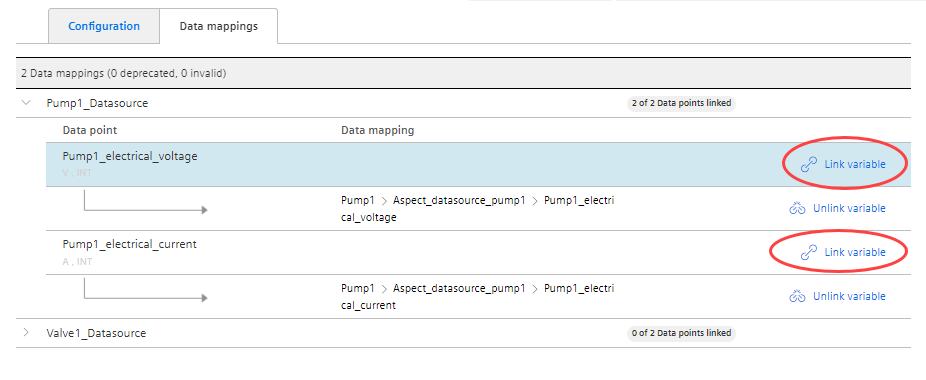The height and width of the screenshot is (380, 926).
Task: Click the 2 of 2 Data points linked badge
Action: tap(682, 103)
